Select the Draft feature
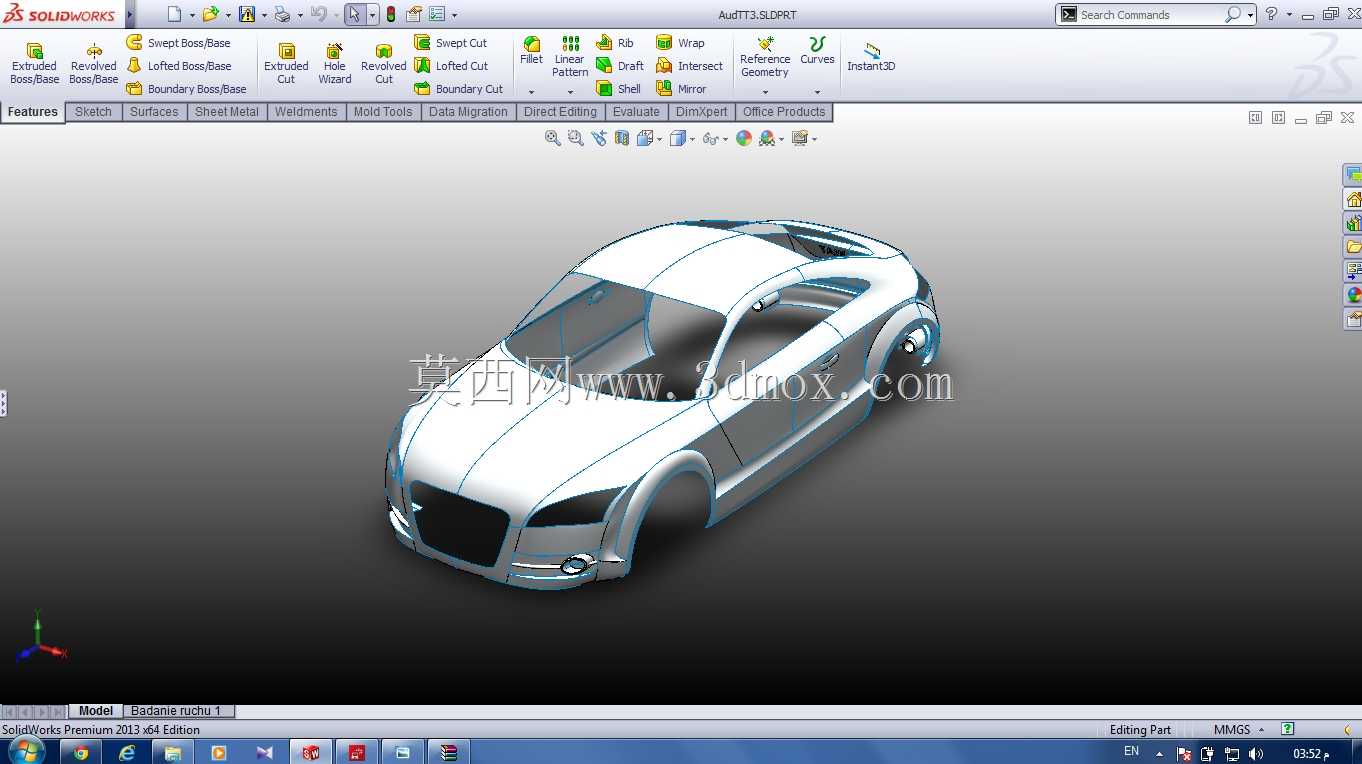1362x764 pixels. 620,66
